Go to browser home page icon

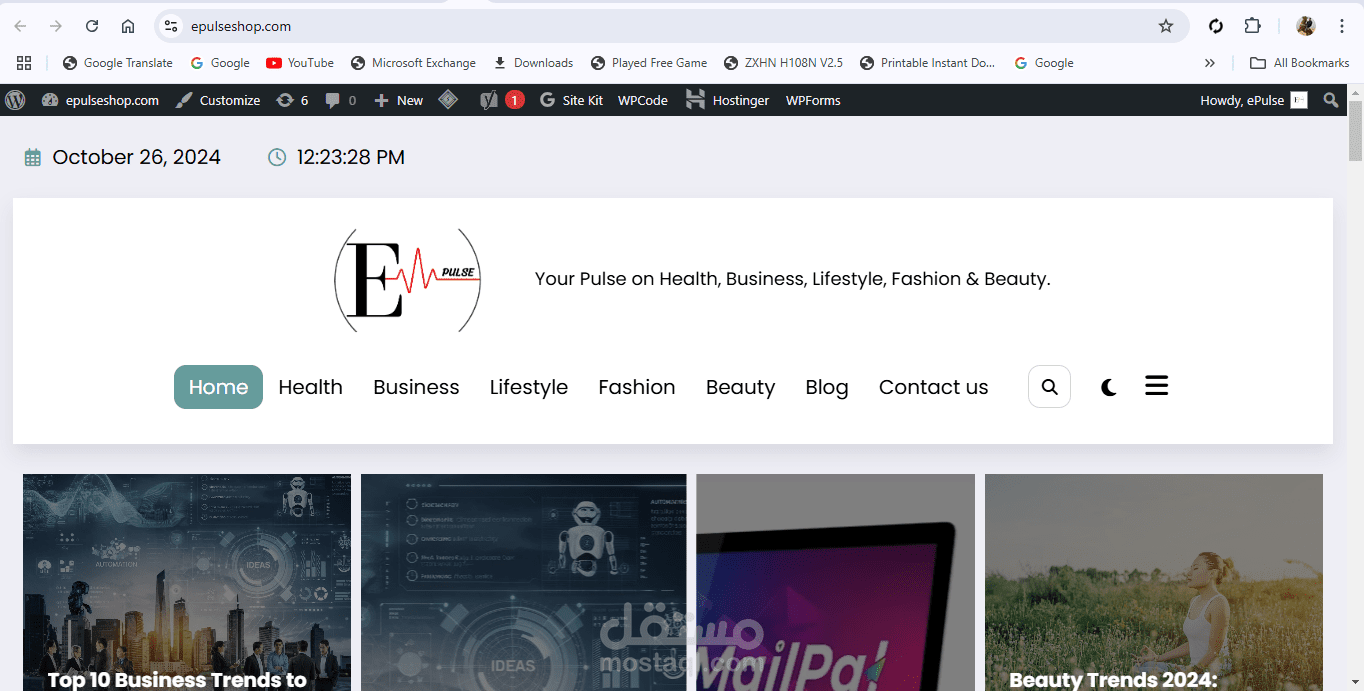pos(128,26)
